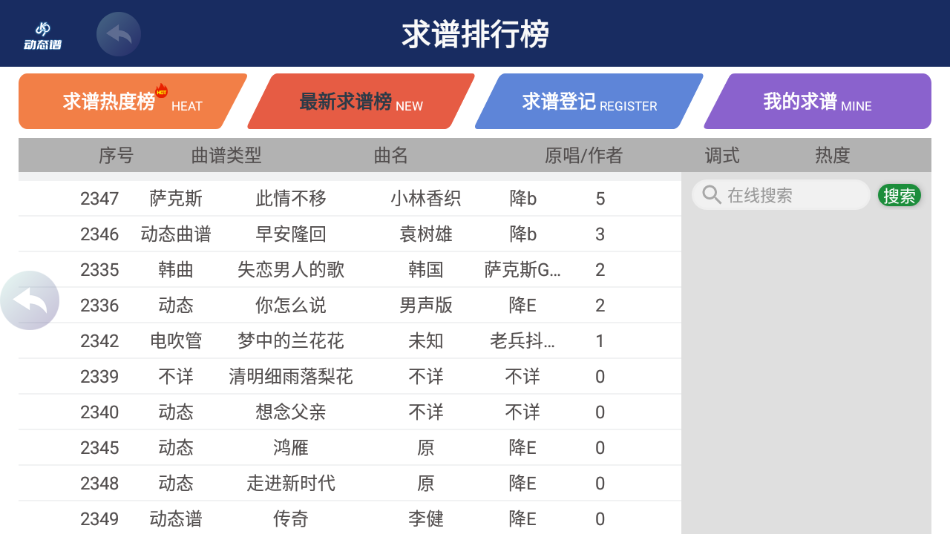Click the row 想念父亲
This screenshot has width=950, height=534.
pos(291,412)
